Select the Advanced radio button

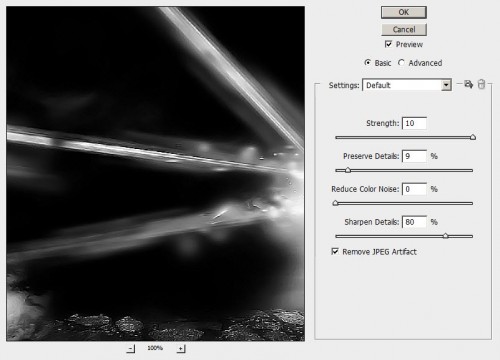point(401,63)
